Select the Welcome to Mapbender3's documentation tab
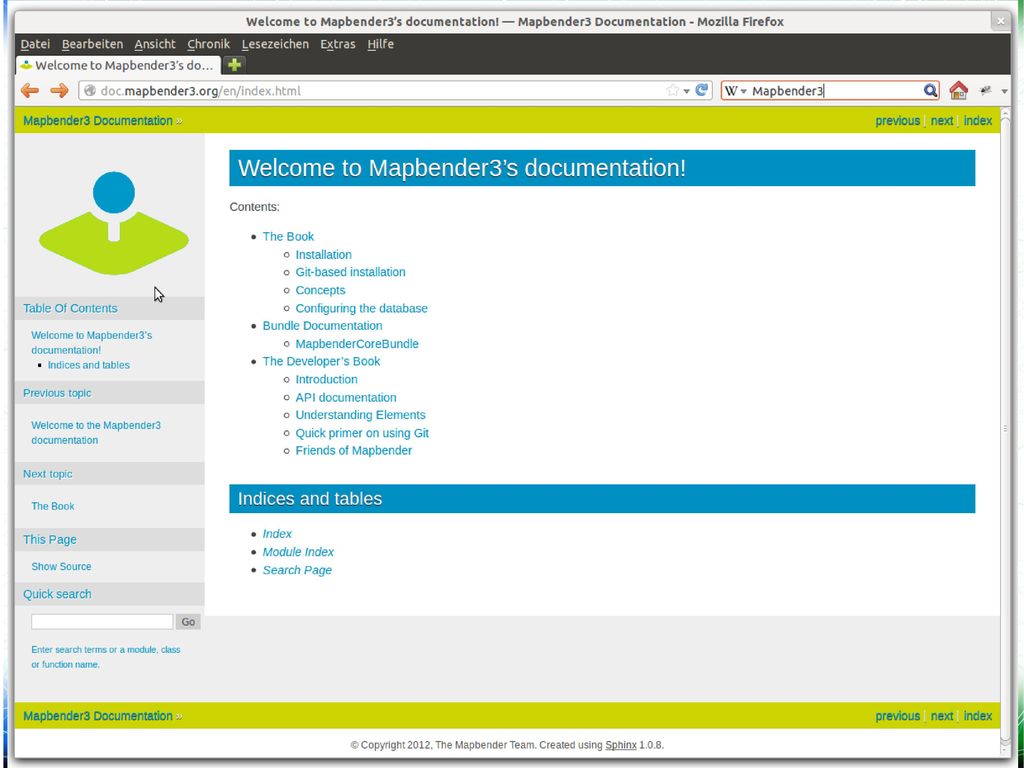Viewport: 1024px width, 768px height. pos(118,65)
